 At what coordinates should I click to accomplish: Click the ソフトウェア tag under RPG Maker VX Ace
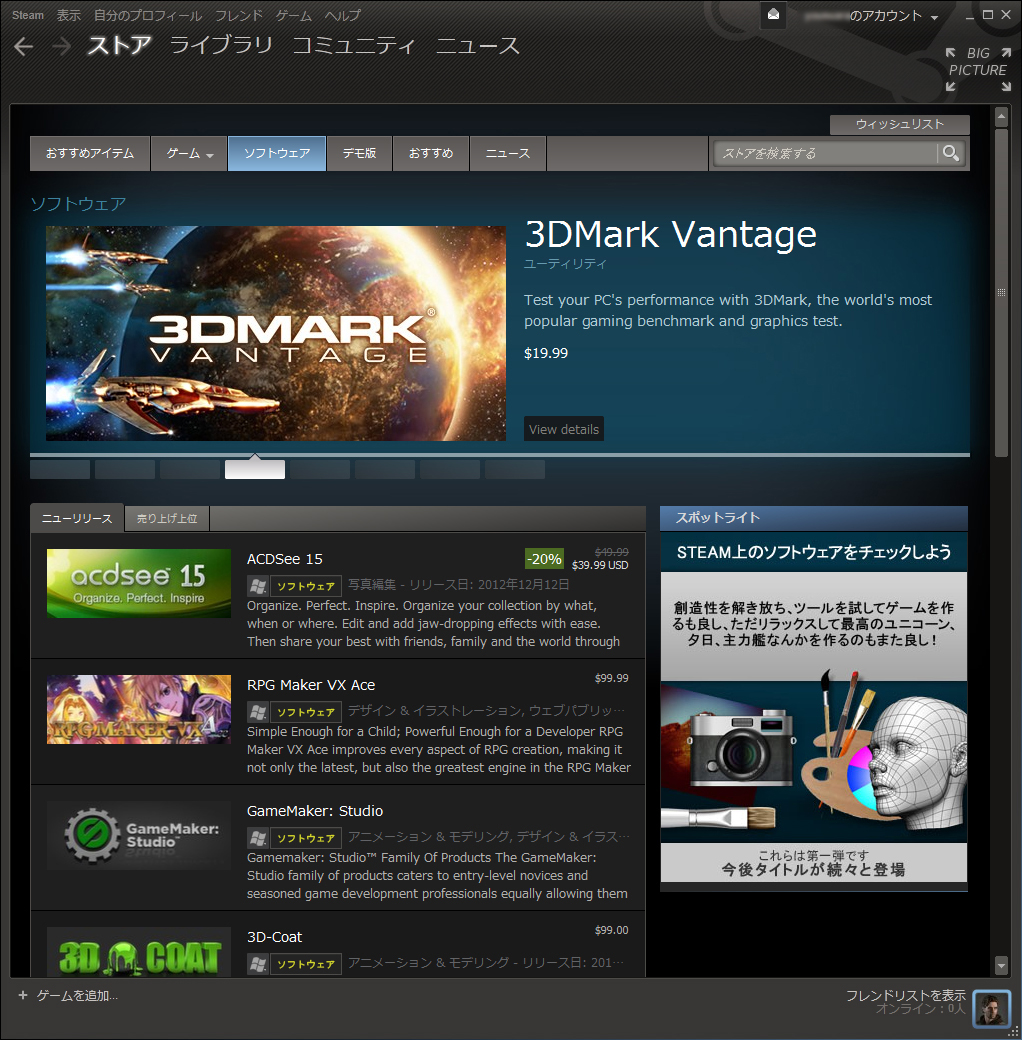[x=306, y=712]
